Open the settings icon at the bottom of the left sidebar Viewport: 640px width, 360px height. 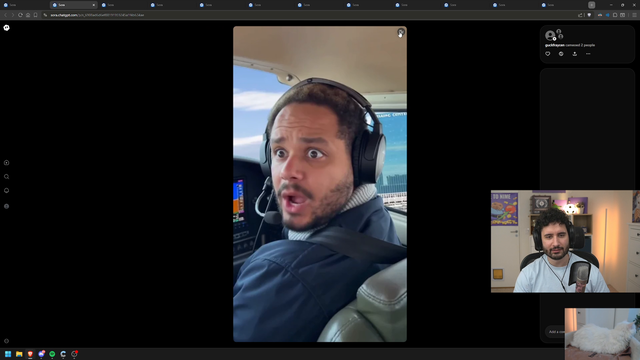(7, 341)
